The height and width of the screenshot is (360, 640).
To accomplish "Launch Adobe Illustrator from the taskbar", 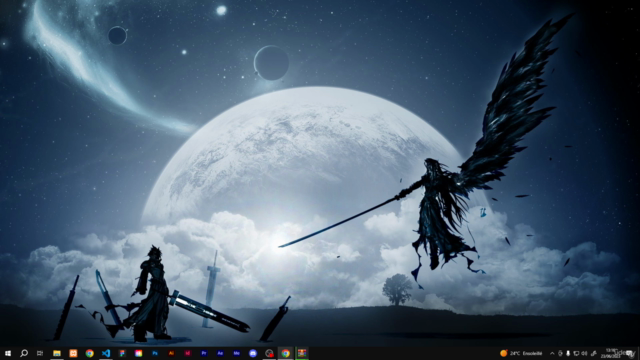I will coord(171,353).
